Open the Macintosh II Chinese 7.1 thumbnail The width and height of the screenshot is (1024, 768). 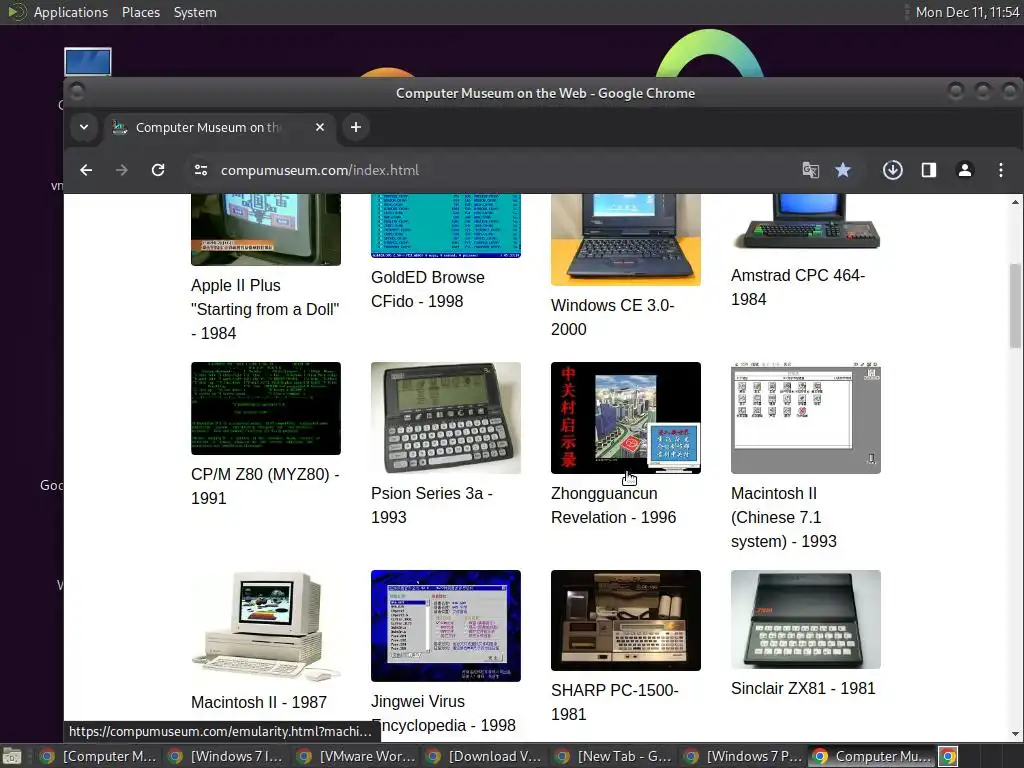[x=806, y=418]
